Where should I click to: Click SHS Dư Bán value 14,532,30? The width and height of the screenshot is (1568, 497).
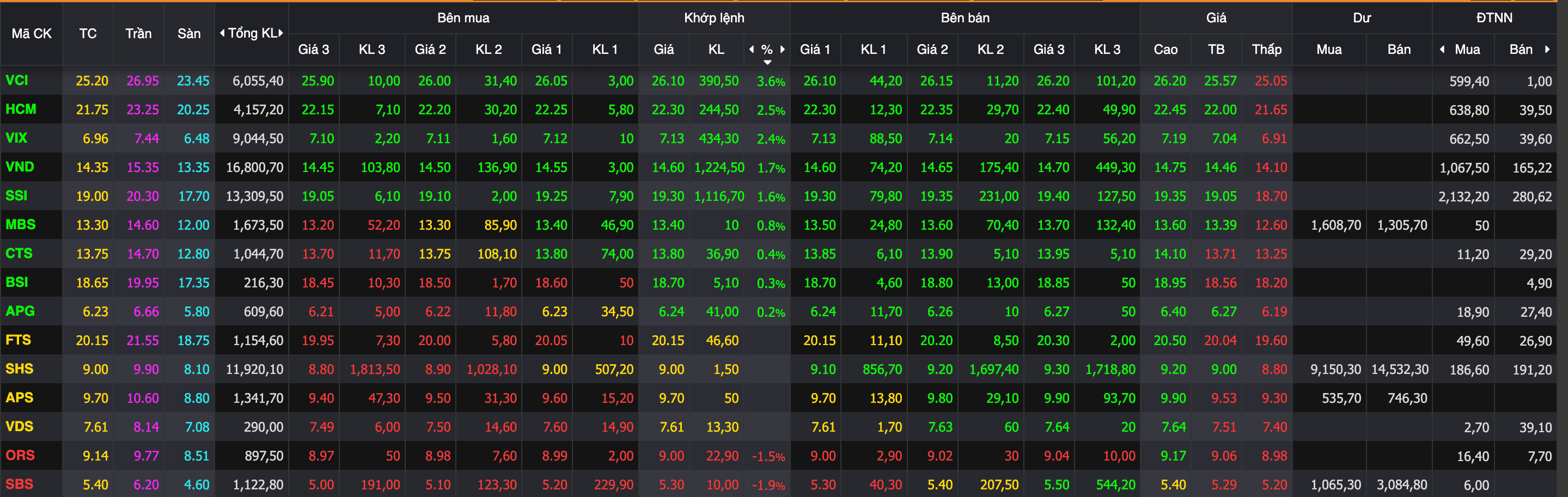coord(1399,369)
